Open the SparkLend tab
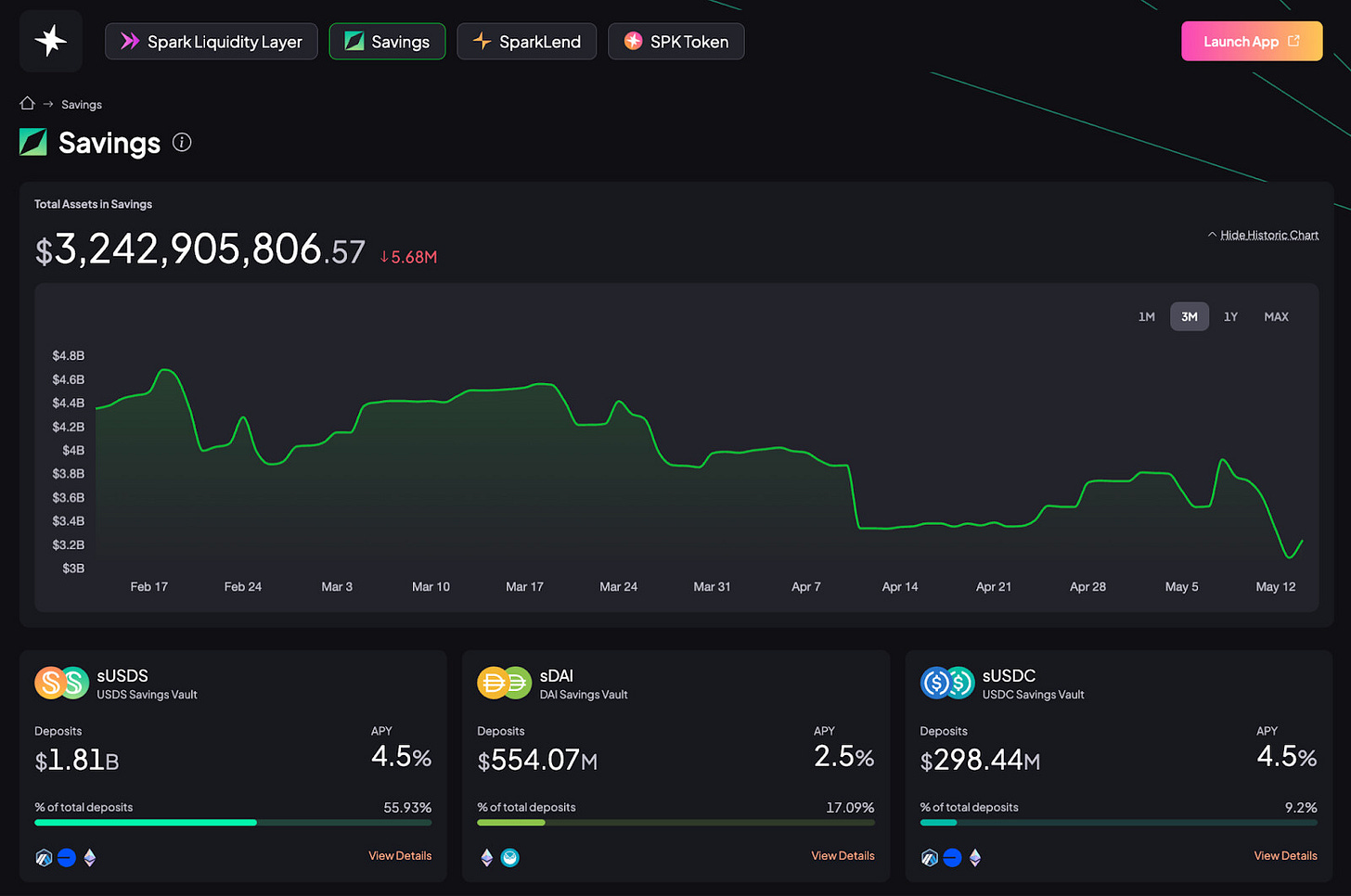This screenshot has width=1351, height=896. pyautogui.click(x=526, y=42)
